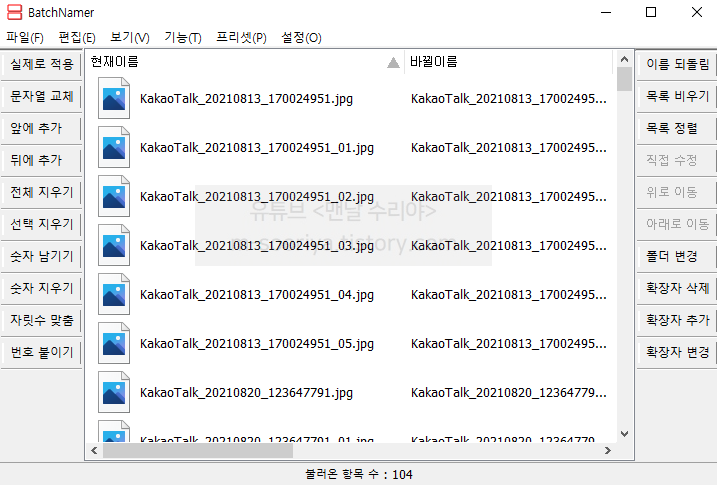Click the vertical scrollbar thumb
The width and height of the screenshot is (717, 485).
624,80
